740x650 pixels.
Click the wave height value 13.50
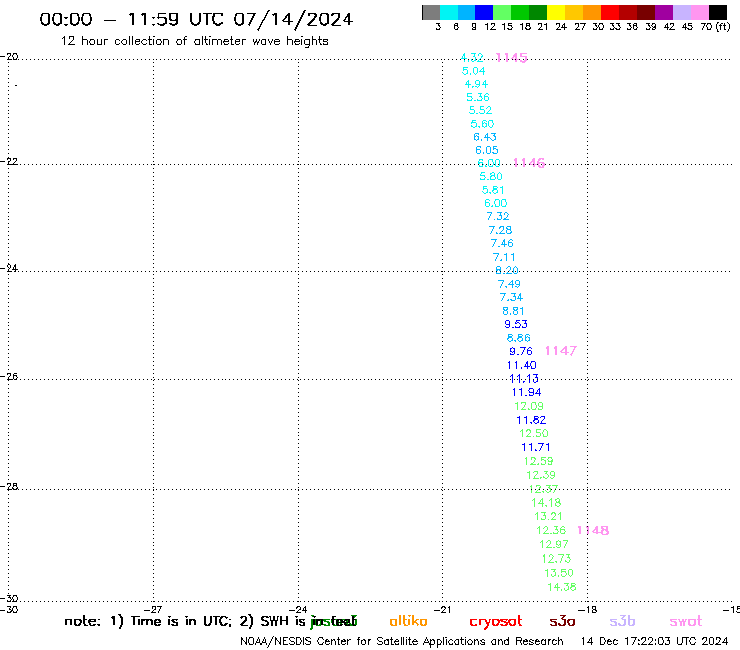[x=559, y=573]
